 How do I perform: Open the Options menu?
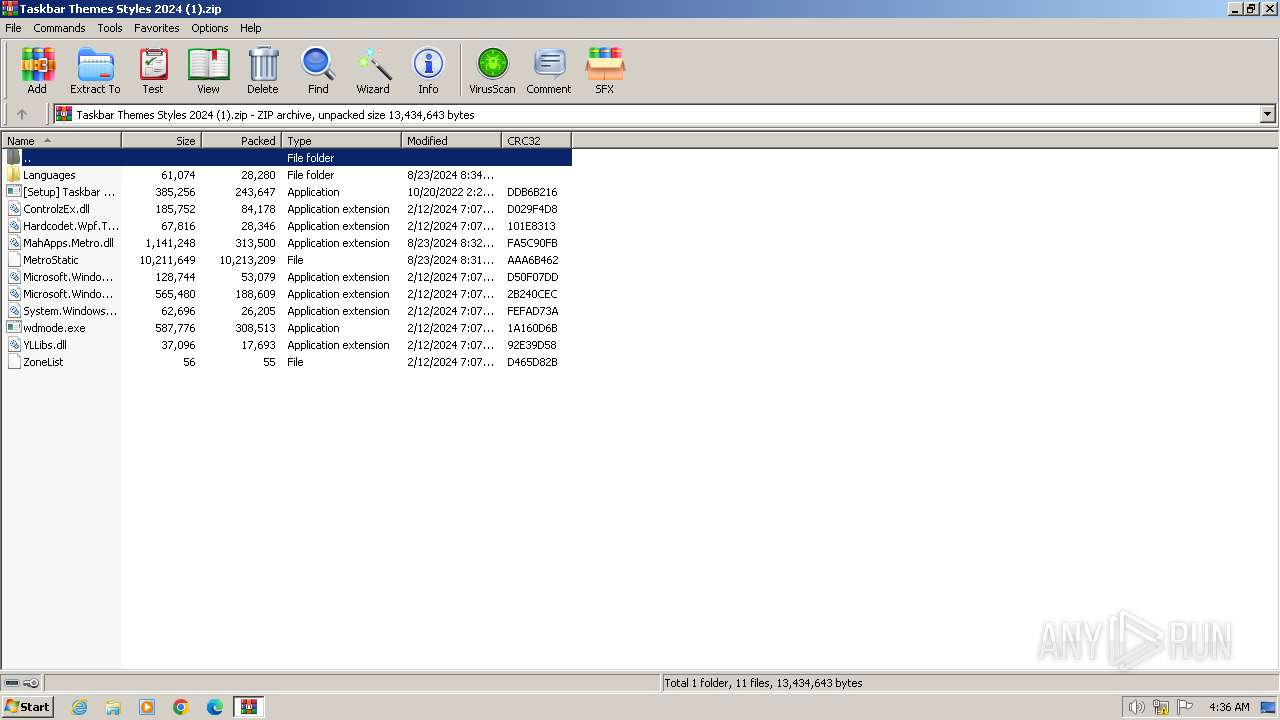(x=210, y=28)
